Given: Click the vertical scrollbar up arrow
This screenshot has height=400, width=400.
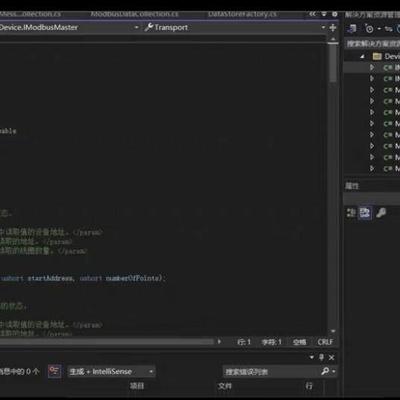Looking at the screenshot, I should 333,40.
